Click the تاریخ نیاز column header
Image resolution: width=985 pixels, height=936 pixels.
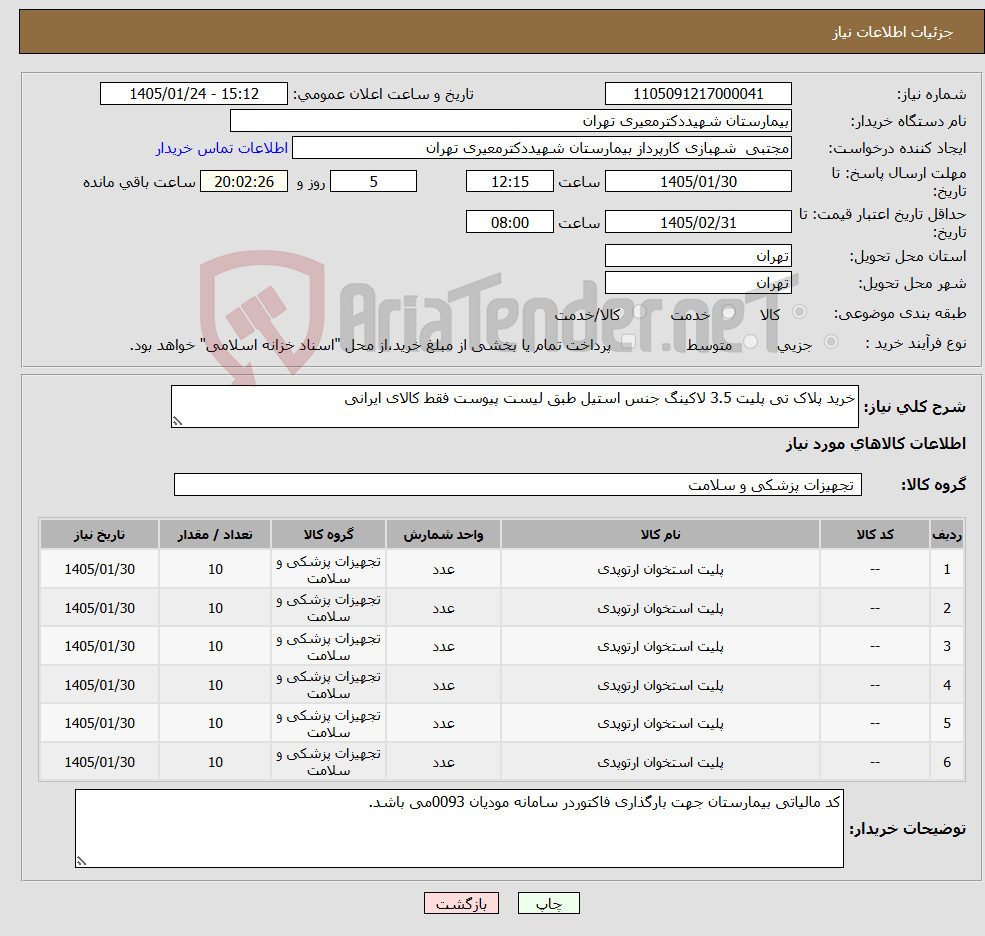click(x=99, y=534)
